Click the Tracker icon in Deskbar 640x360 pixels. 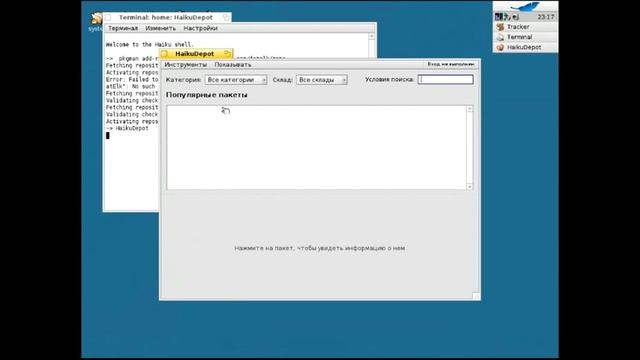[500, 27]
